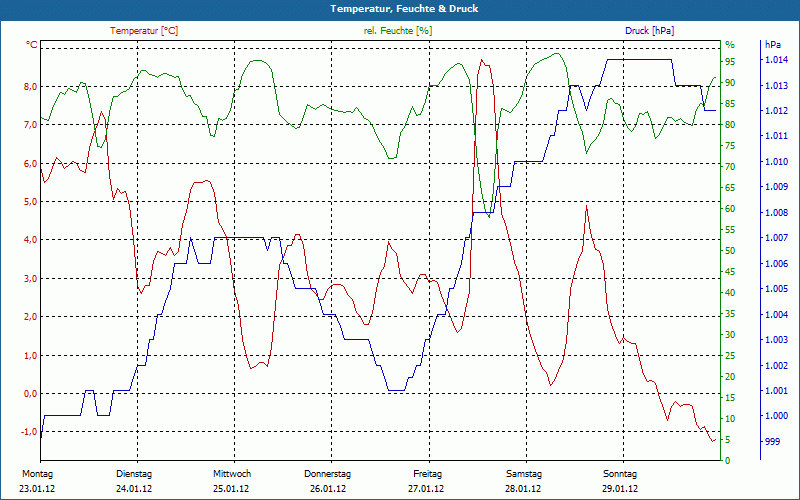Screen dimensions: 800x500
Task: Click the '-1,0' temperature axis value
Action: pos(29,432)
